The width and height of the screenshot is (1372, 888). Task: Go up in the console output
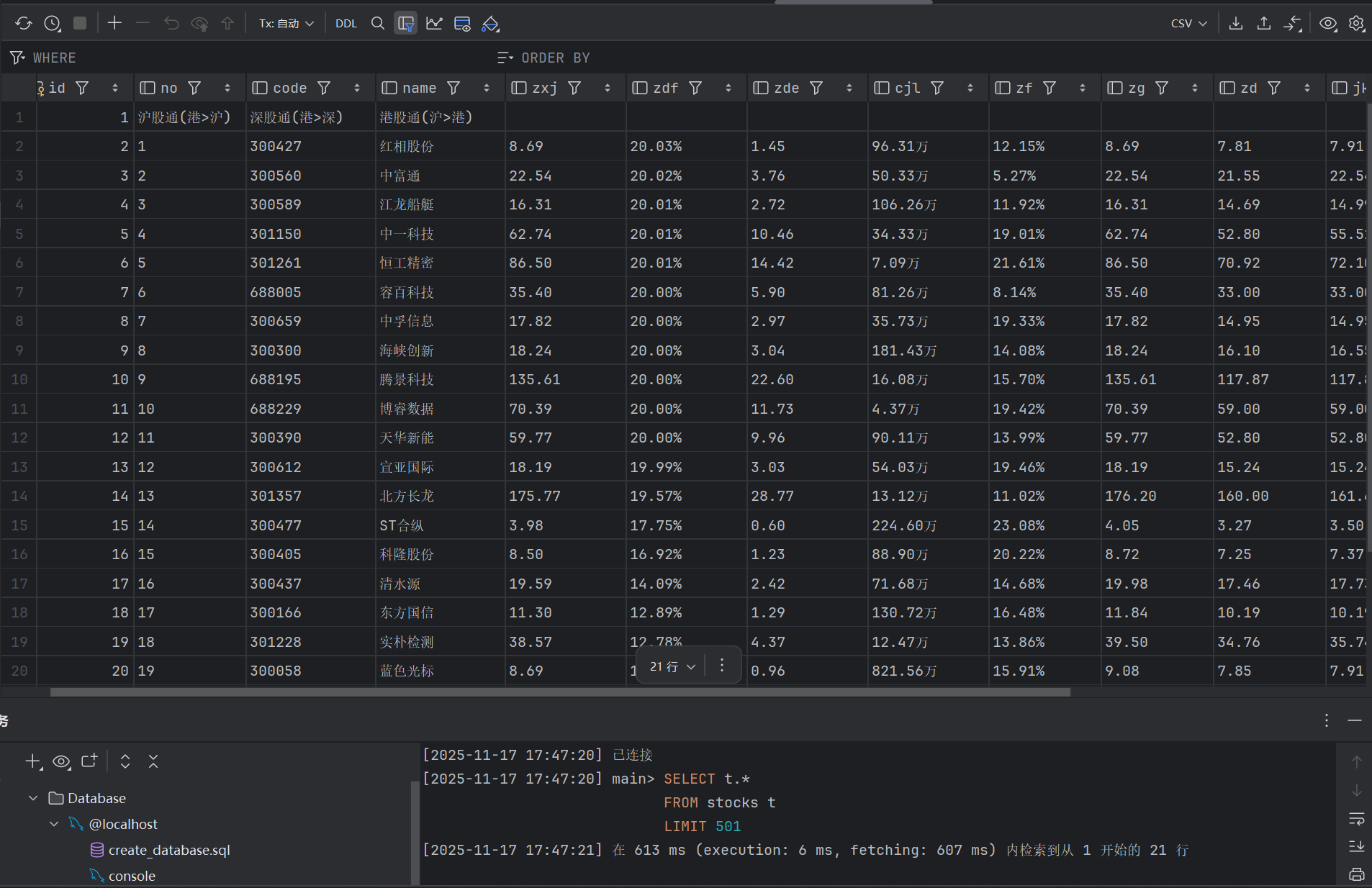point(1356,762)
